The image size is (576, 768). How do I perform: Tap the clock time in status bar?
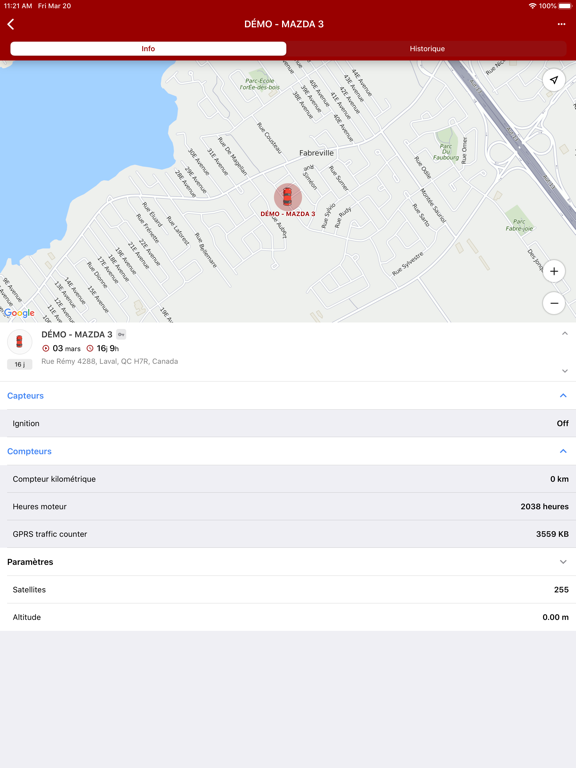(x=18, y=6)
